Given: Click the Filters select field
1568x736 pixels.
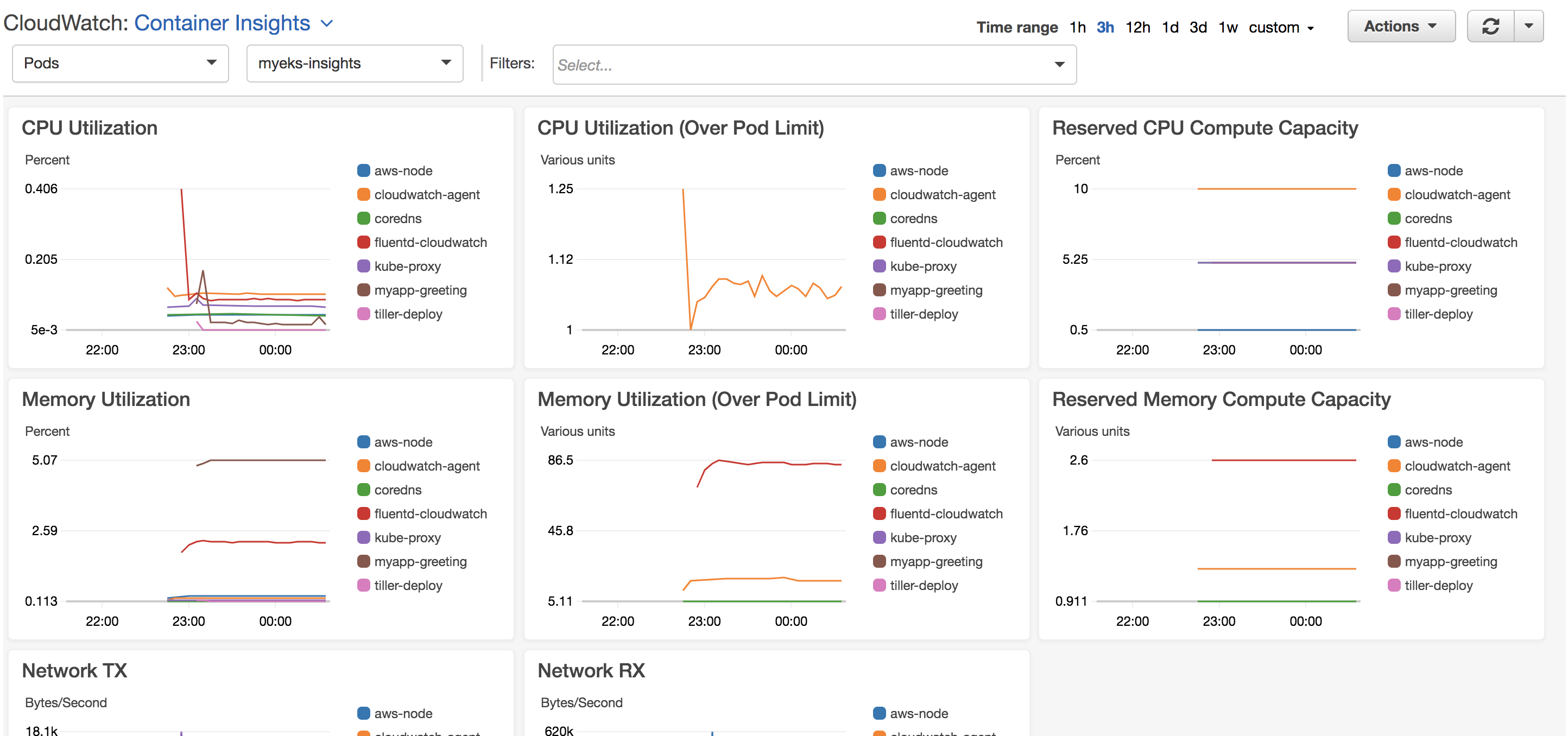Looking at the screenshot, I should click(x=814, y=65).
